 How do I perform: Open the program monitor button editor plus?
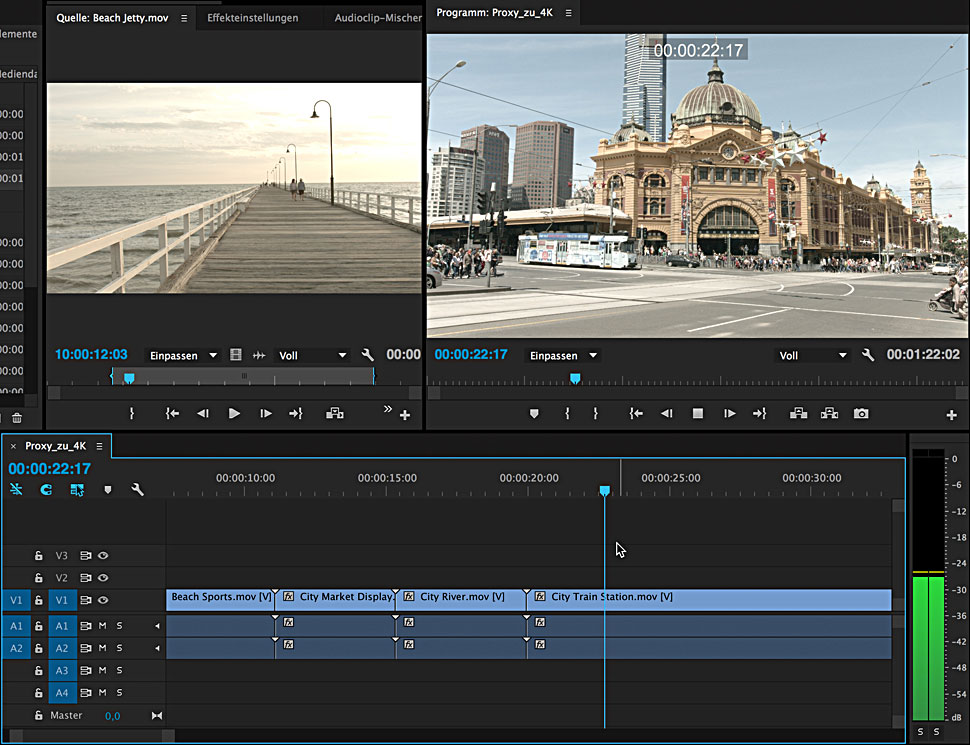tap(951, 415)
